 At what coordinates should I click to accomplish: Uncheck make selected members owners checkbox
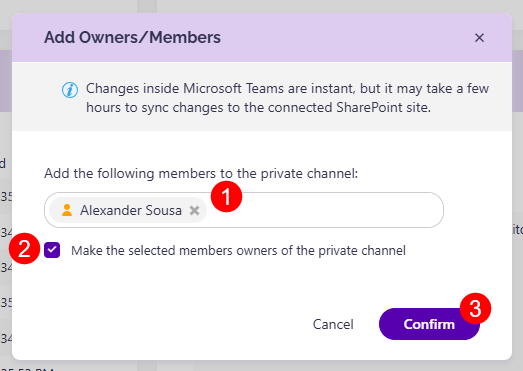click(x=52, y=250)
